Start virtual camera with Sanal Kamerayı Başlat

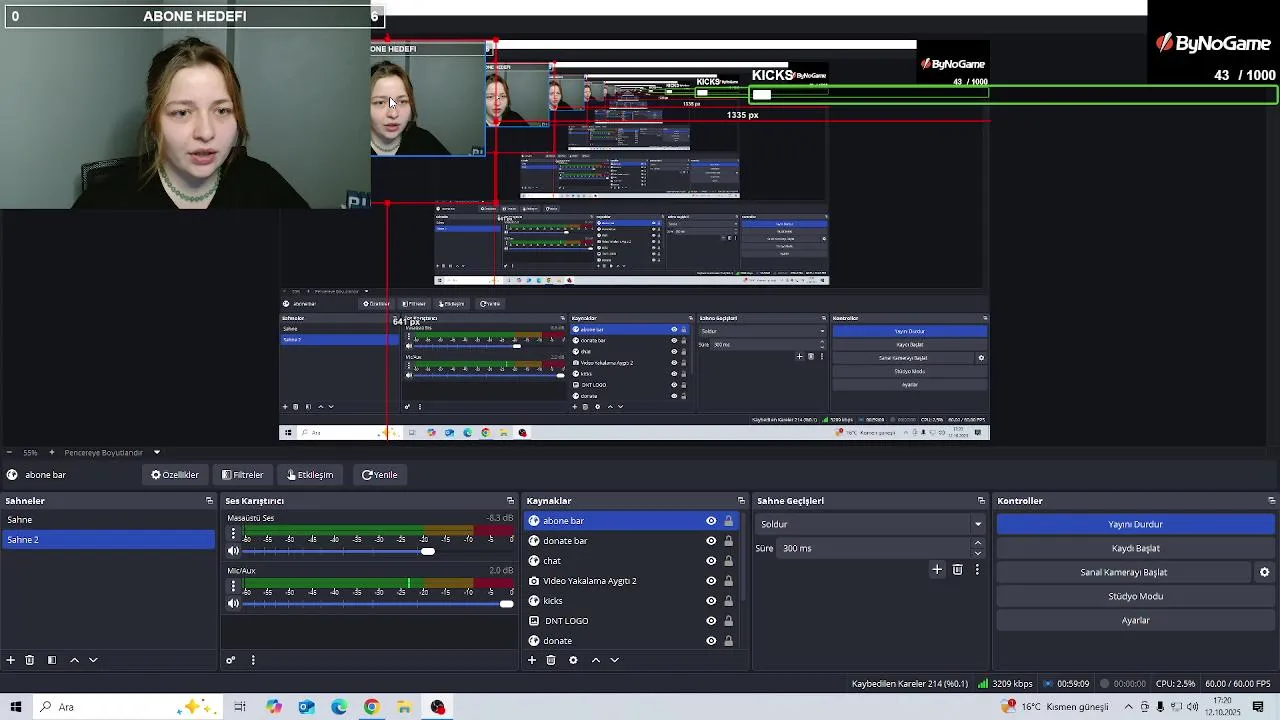click(x=1124, y=572)
